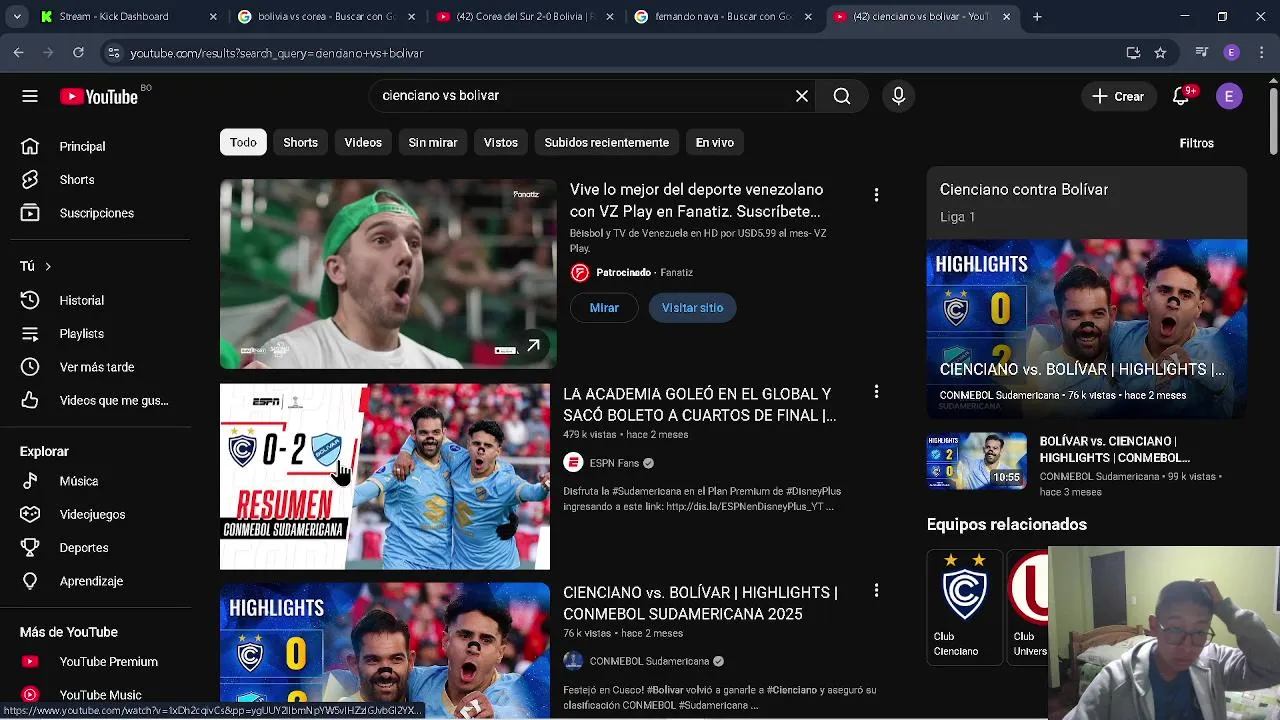This screenshot has height=720, width=1280.
Task: Clear the search query with X
Action: pos(802,96)
